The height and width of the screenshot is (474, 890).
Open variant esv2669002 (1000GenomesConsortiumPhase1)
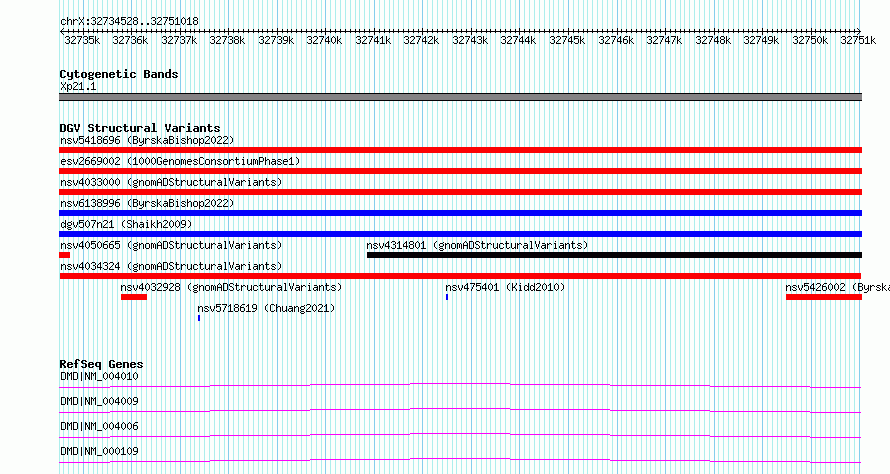[x=180, y=161]
